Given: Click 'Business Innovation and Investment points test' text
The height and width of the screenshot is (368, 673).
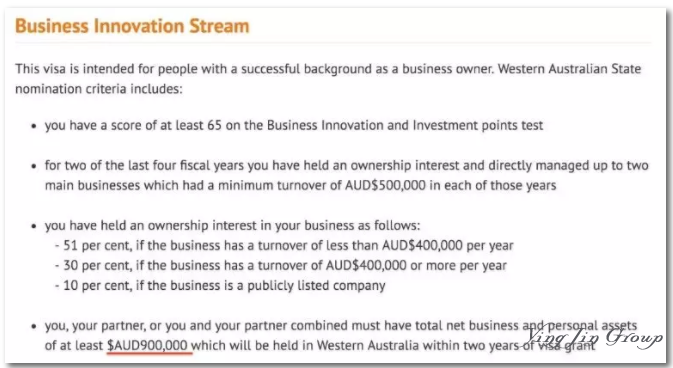Looking at the screenshot, I should (405, 125).
